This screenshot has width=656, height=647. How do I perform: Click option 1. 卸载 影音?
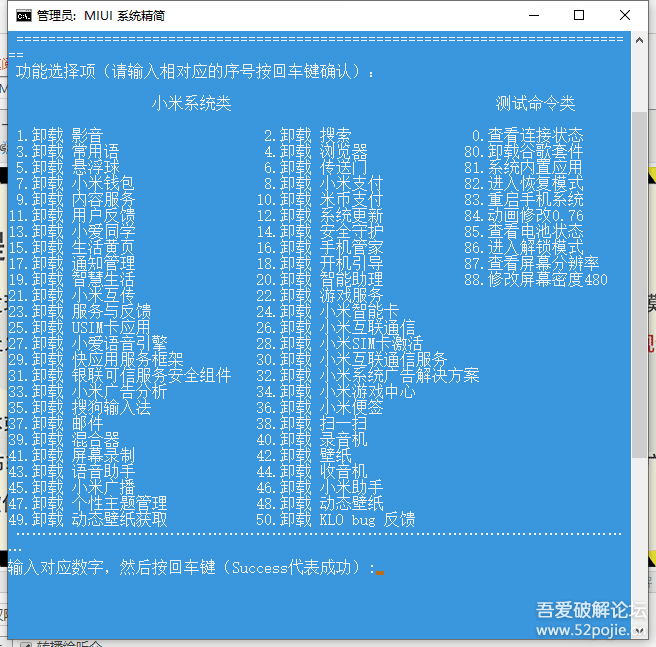click(x=59, y=136)
